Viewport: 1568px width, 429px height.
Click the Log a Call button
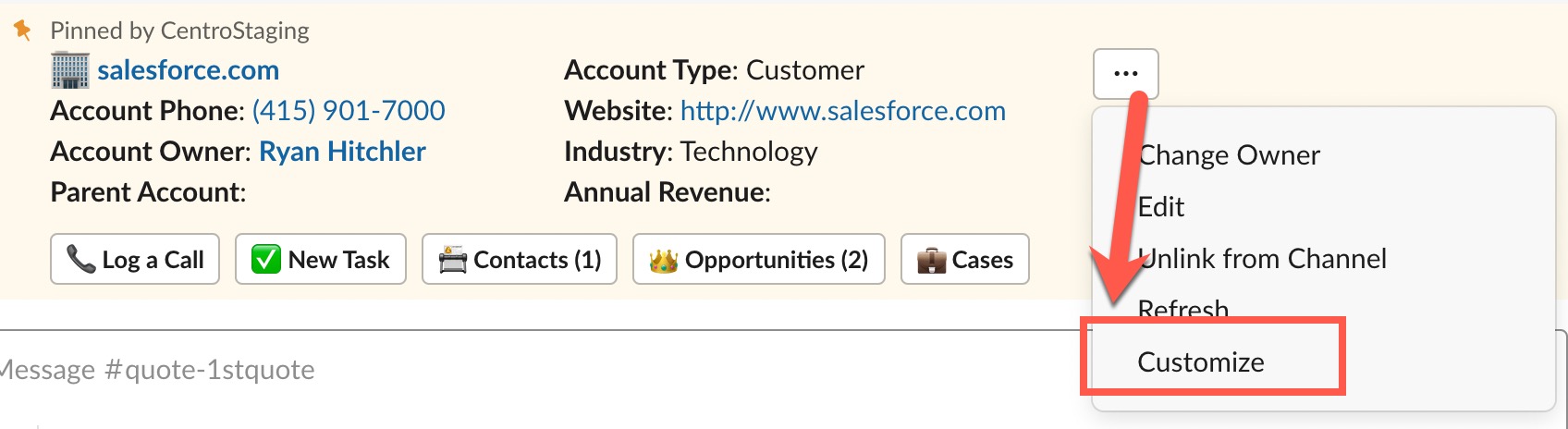(135, 259)
